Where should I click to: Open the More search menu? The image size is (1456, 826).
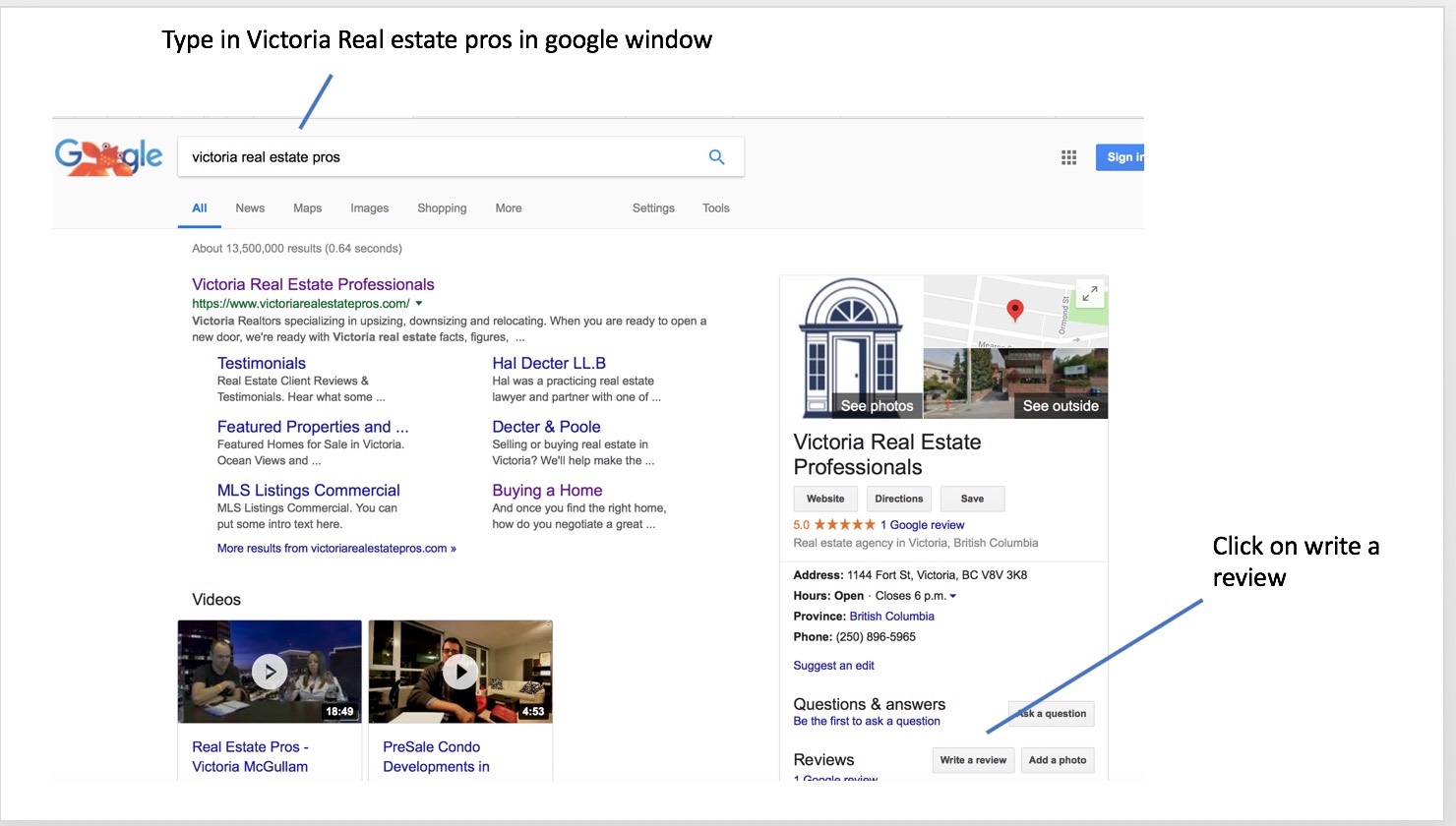(509, 208)
